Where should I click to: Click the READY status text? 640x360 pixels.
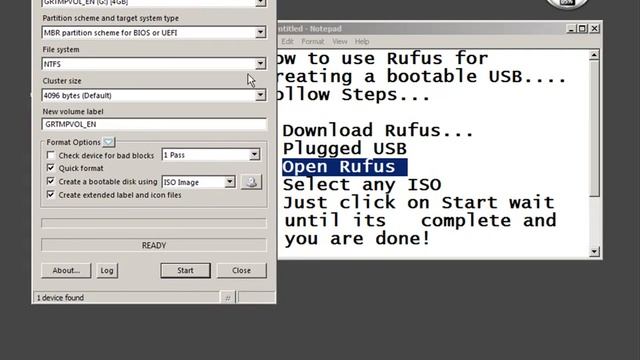click(154, 245)
